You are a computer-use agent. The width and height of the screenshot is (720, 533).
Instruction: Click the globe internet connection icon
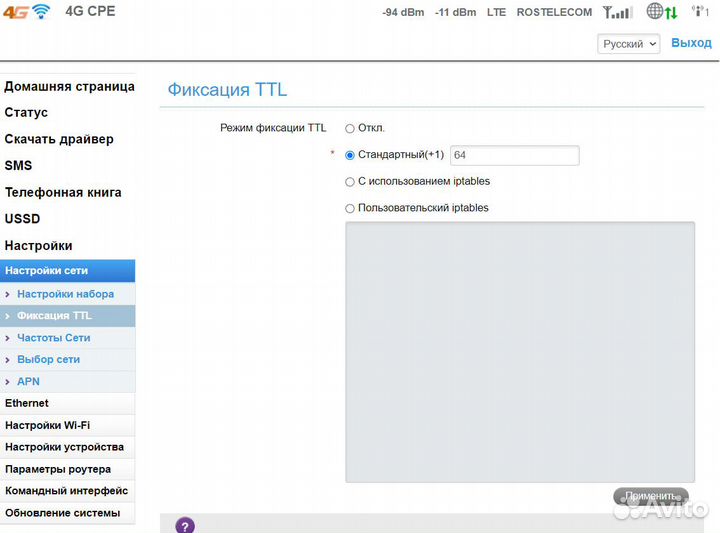654,11
